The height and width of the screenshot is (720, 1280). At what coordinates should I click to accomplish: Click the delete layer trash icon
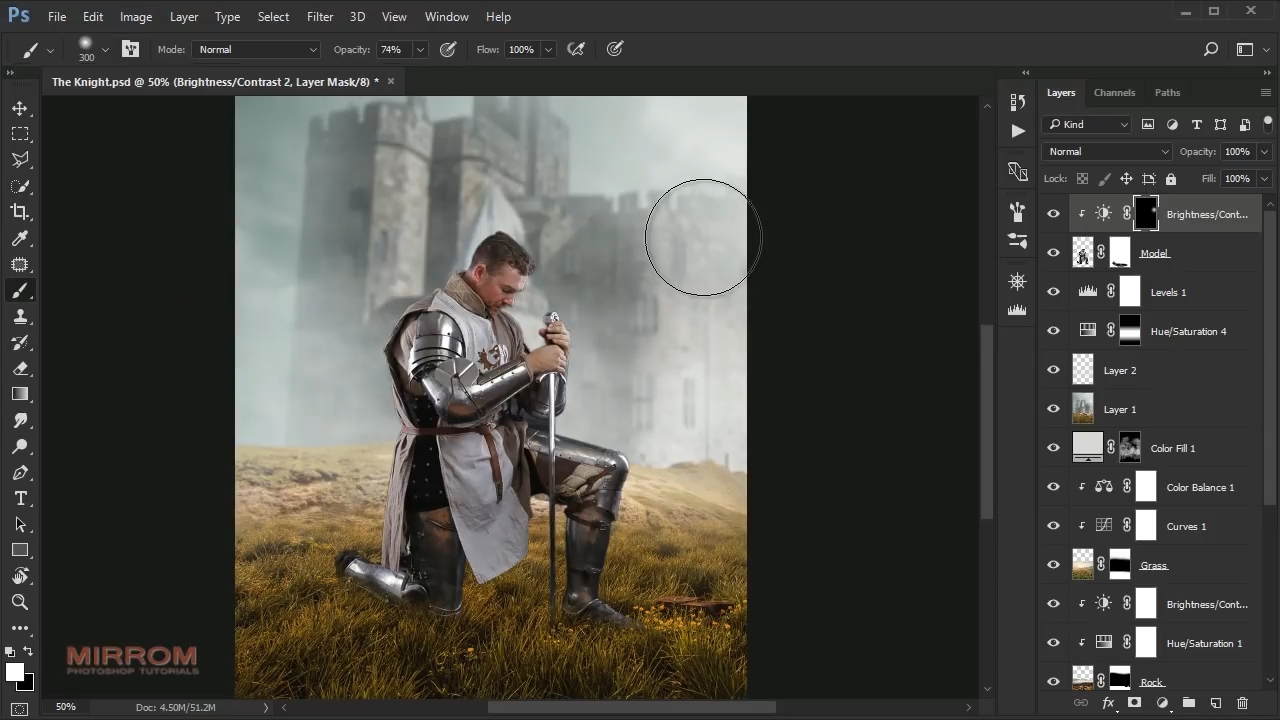(x=1243, y=703)
